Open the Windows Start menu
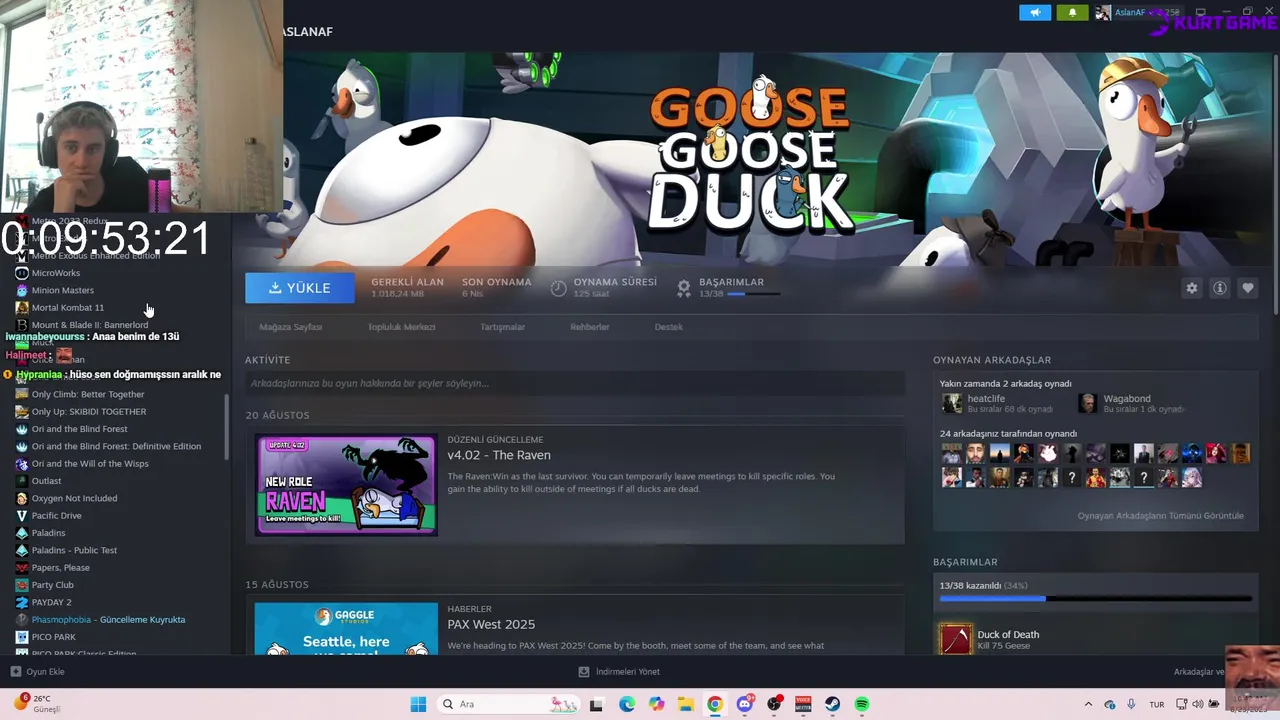This screenshot has height=720, width=1280. click(418, 704)
